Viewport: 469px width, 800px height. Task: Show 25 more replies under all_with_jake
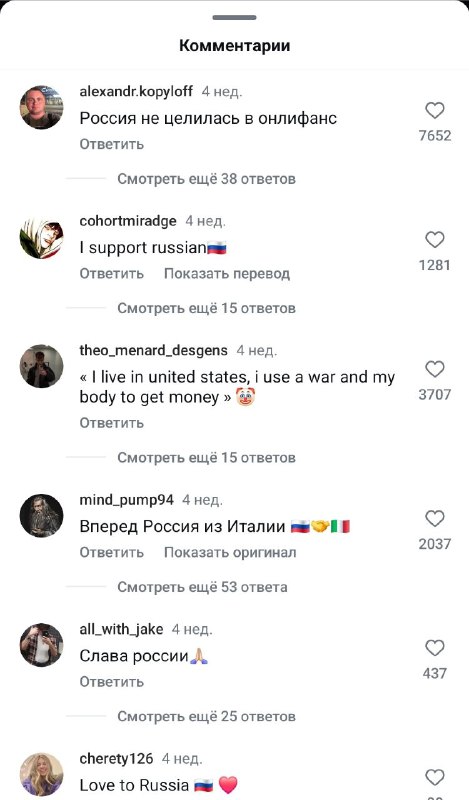[x=206, y=716]
